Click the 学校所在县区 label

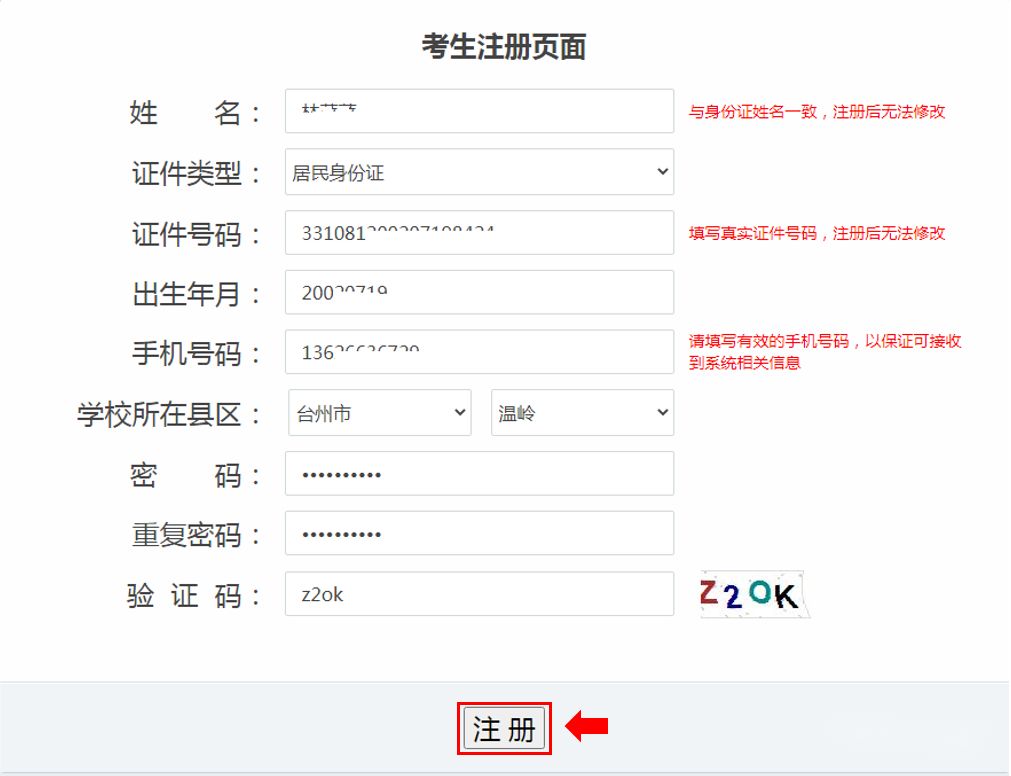(168, 414)
